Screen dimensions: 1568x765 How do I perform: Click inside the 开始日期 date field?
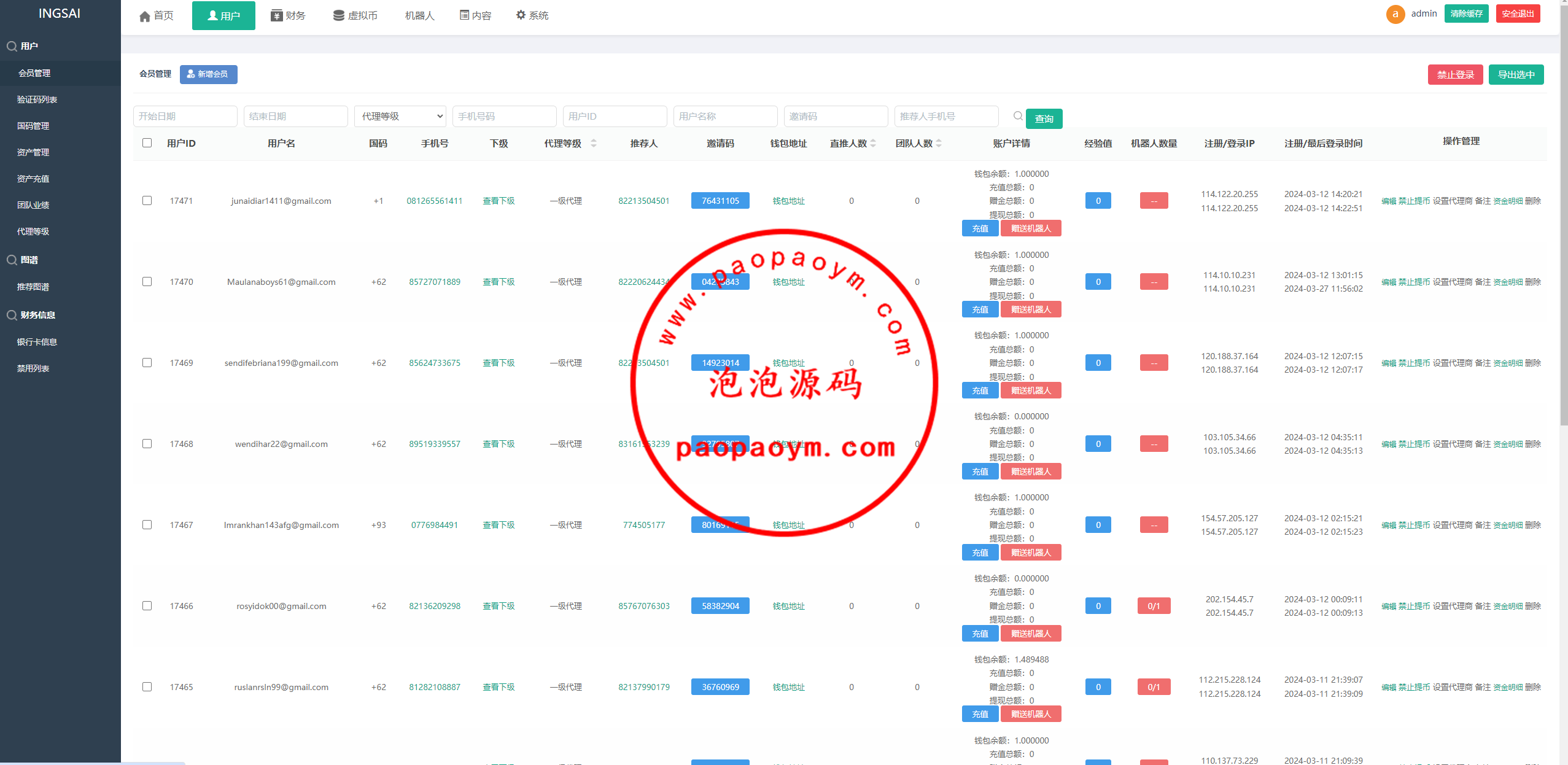tap(185, 116)
